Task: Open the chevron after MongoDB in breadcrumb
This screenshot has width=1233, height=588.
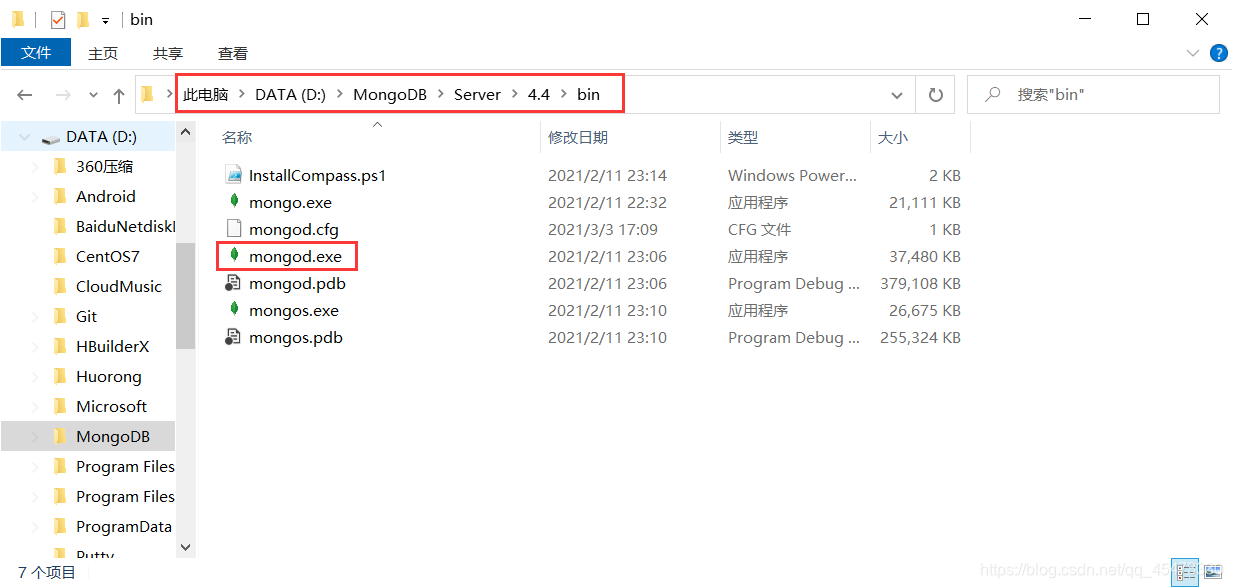Action: [440, 95]
